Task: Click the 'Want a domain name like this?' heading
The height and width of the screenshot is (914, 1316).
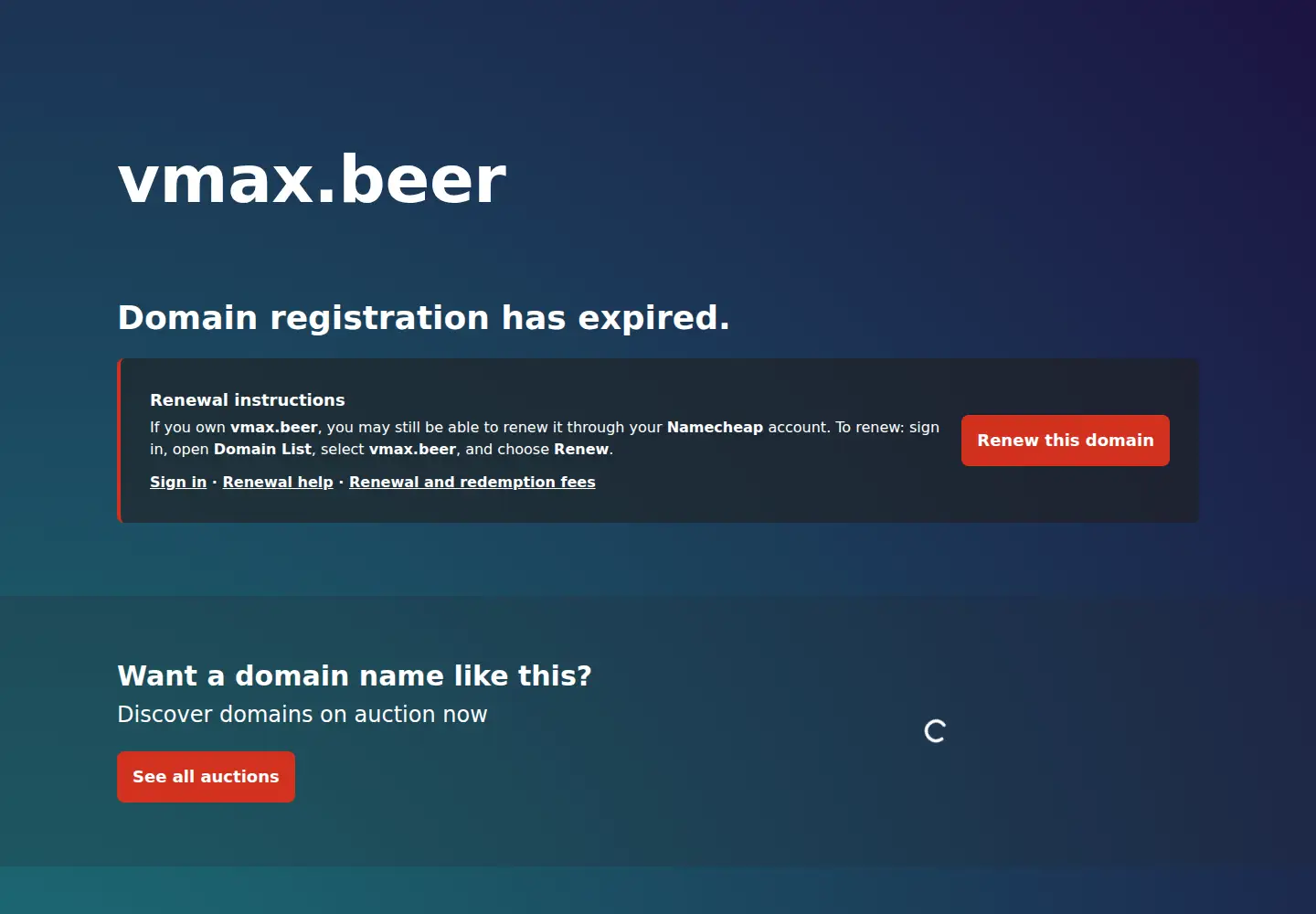Action: pyautogui.click(x=355, y=675)
